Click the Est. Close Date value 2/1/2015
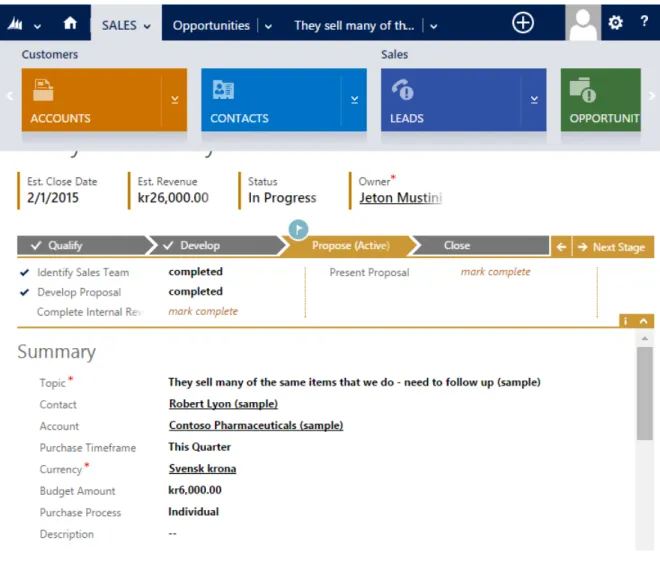The width and height of the screenshot is (660, 564). click(x=53, y=198)
